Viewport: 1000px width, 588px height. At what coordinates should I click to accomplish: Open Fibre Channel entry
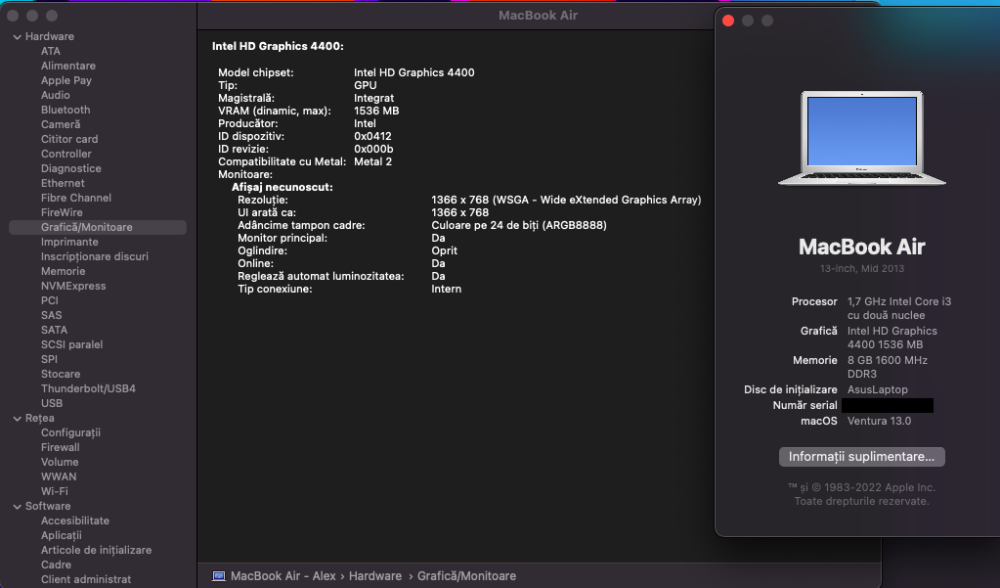[x=76, y=198]
